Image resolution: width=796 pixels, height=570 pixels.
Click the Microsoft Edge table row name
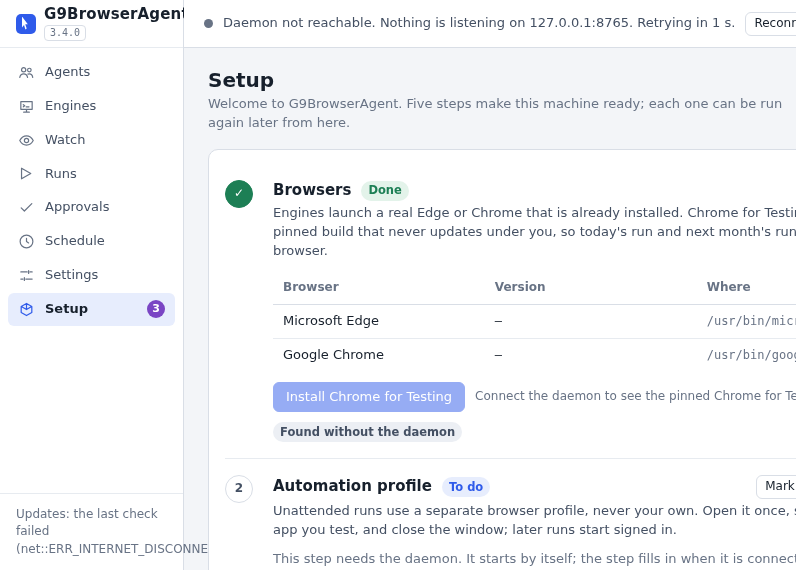coord(331,321)
